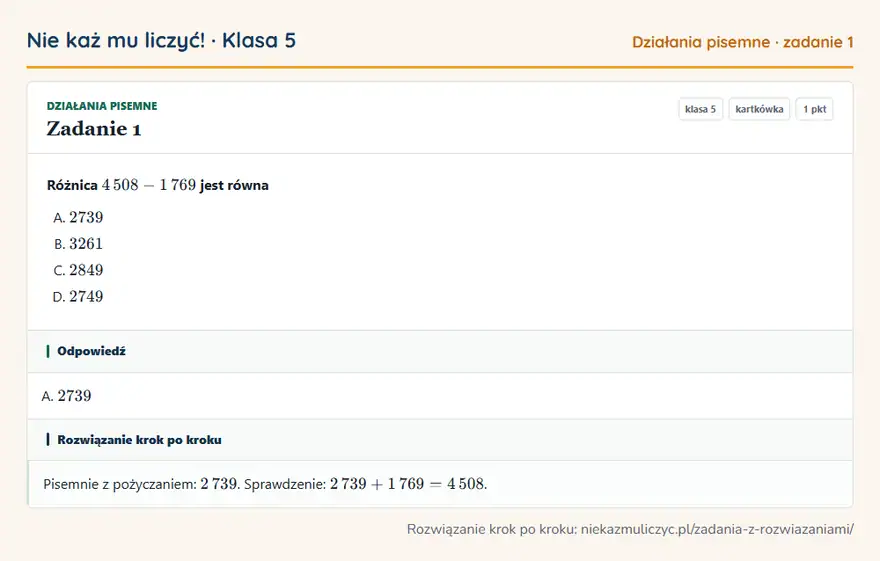Select answer option D. 2749
Image resolution: width=880 pixels, height=561 pixels.
(78, 296)
